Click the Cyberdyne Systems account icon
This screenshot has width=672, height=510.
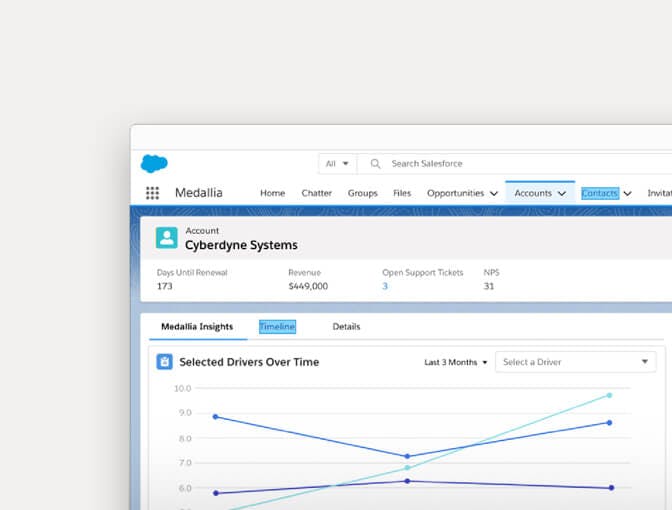pos(167,238)
